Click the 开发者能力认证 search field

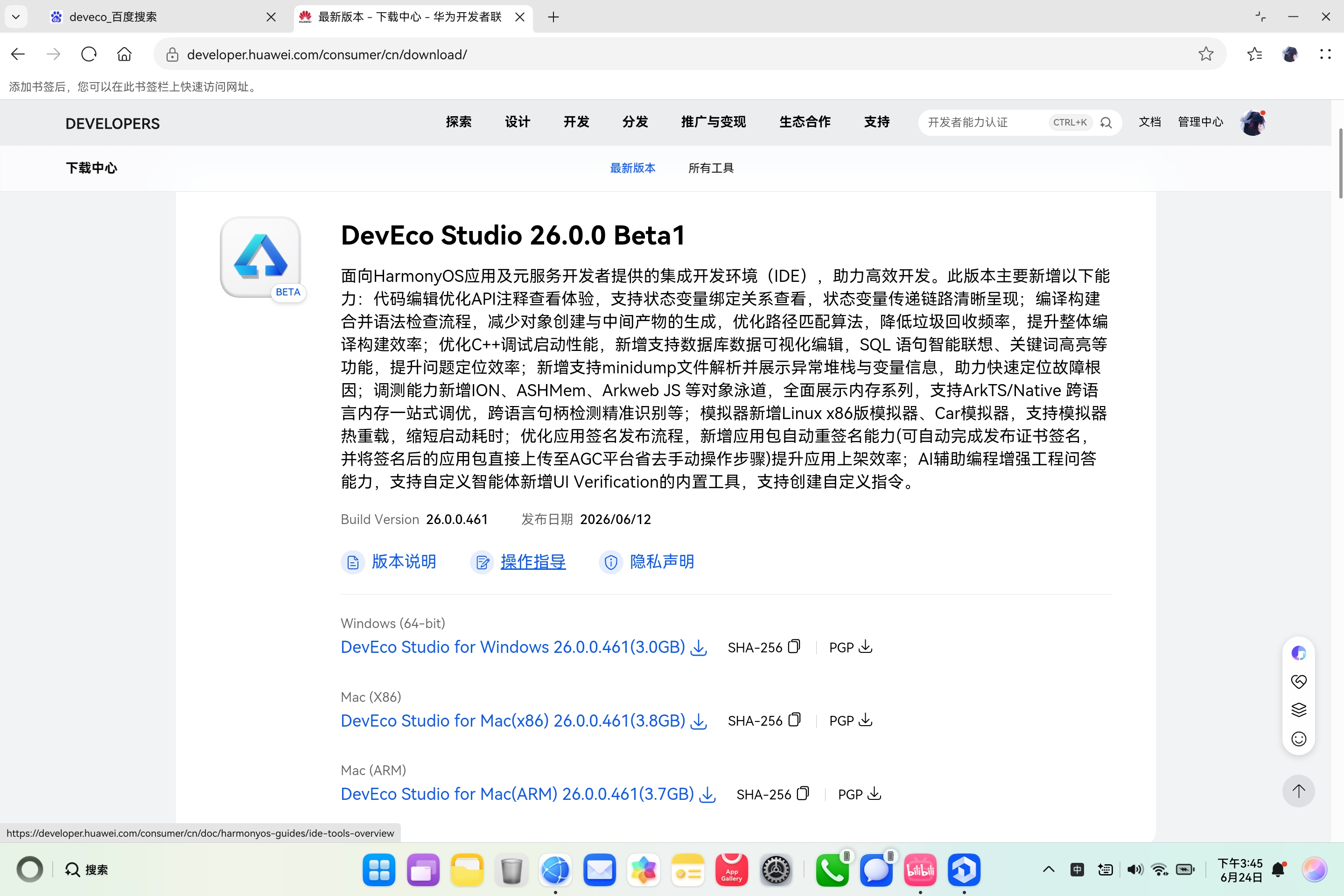983,122
